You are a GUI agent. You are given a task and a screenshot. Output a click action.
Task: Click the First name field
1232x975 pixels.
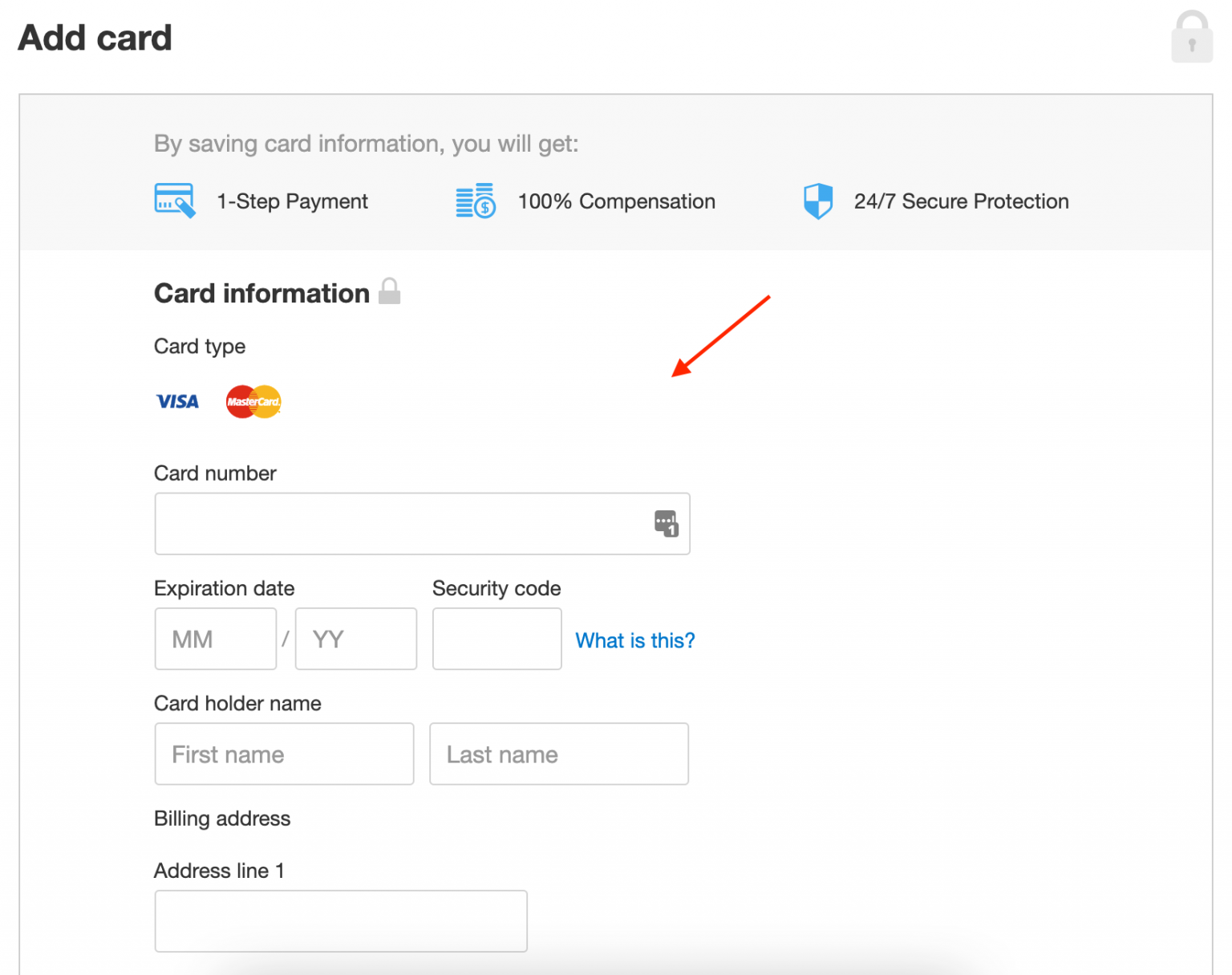[283, 754]
